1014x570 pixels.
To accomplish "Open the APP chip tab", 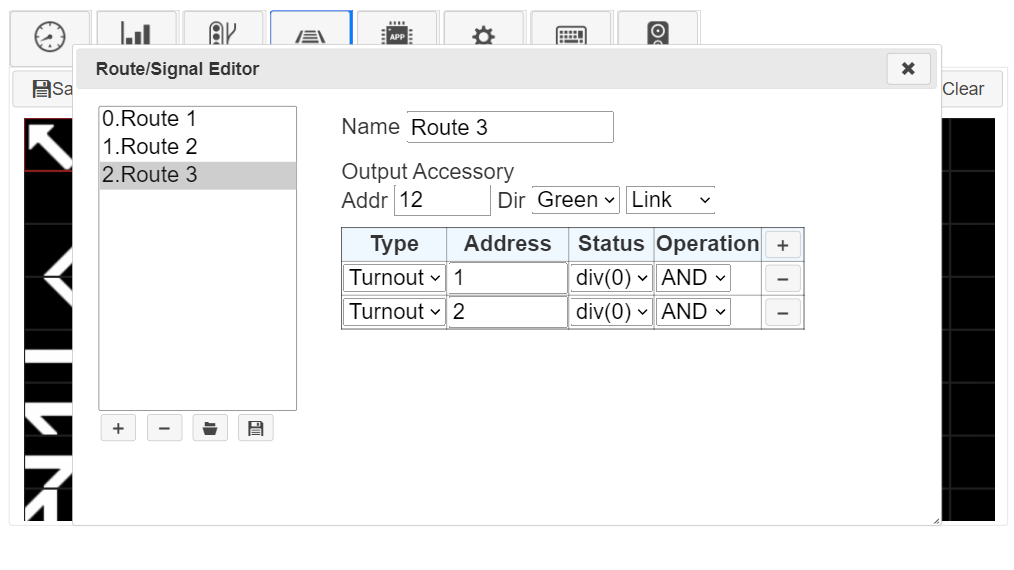I will click(397, 37).
